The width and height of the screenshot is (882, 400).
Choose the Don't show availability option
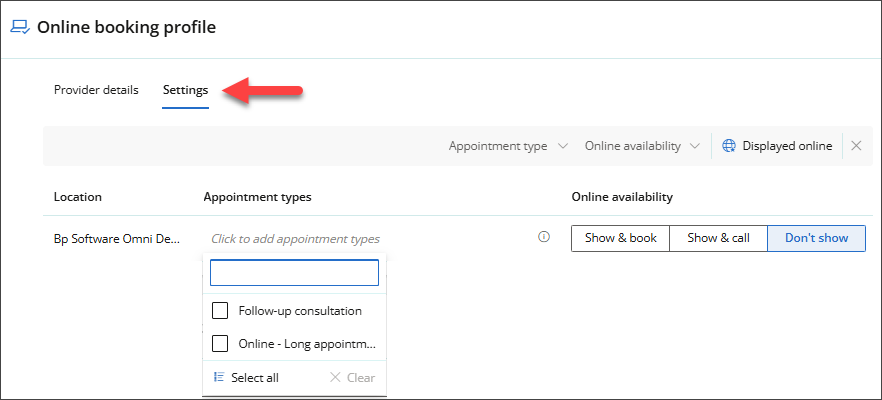pos(816,238)
